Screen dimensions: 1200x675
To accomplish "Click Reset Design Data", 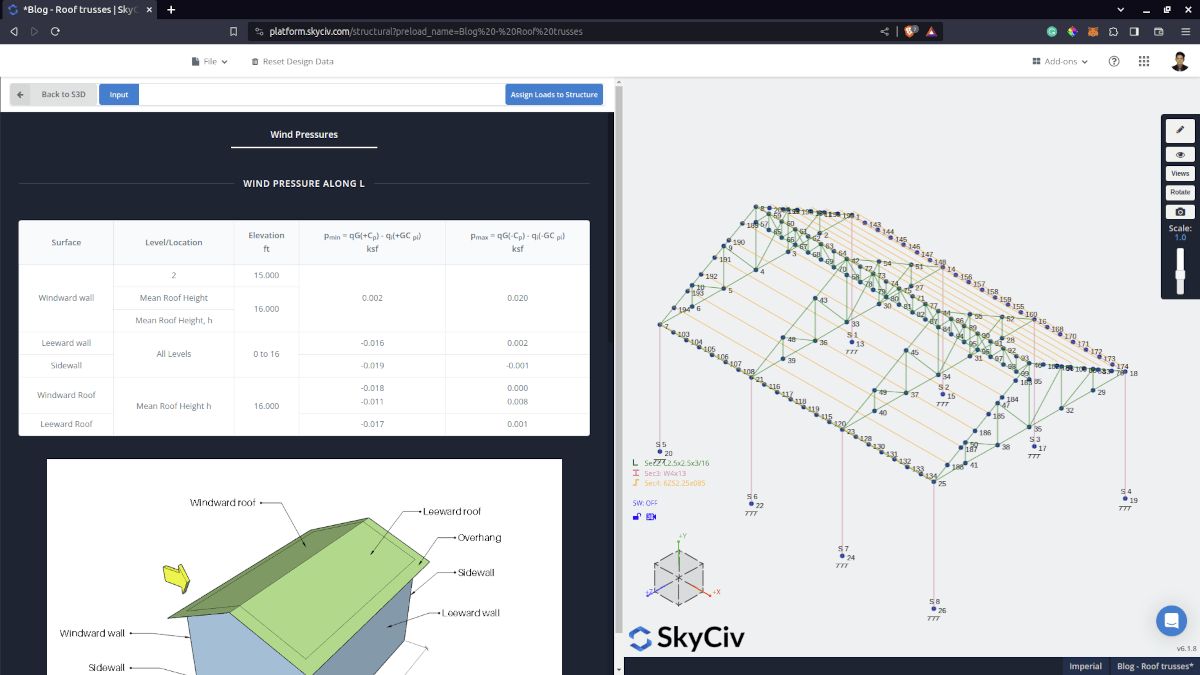I will [x=292, y=61].
